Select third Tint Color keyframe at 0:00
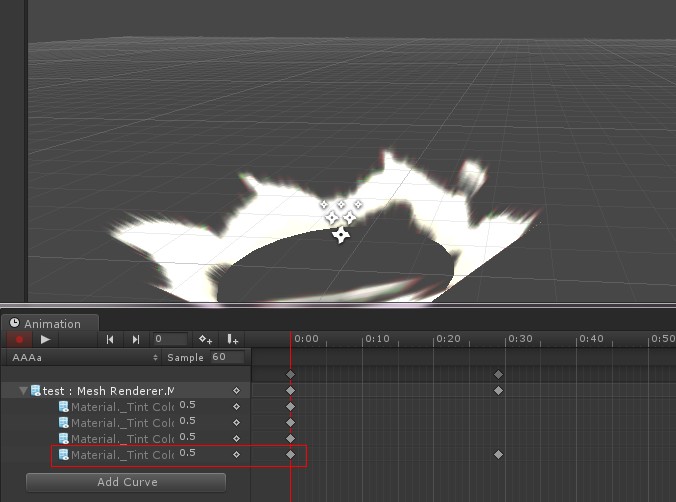The width and height of the screenshot is (676, 502). click(x=291, y=439)
